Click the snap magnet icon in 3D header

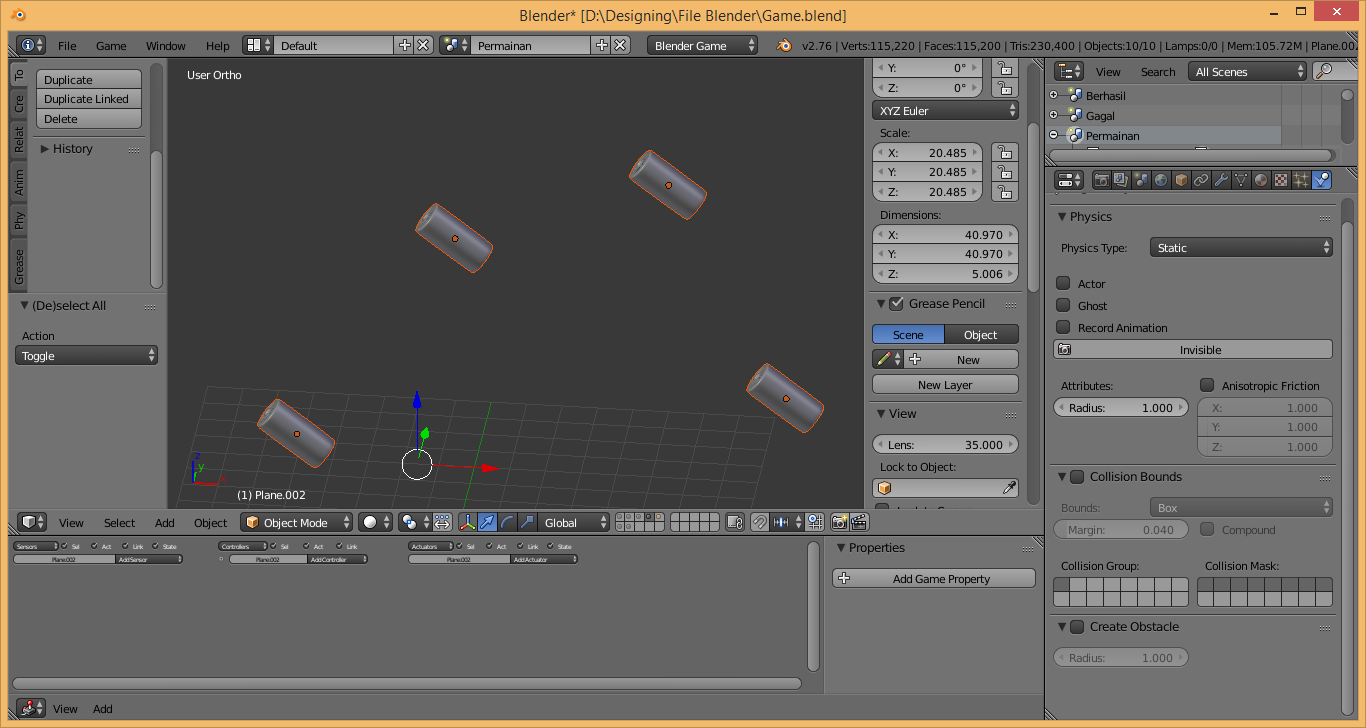click(x=759, y=522)
